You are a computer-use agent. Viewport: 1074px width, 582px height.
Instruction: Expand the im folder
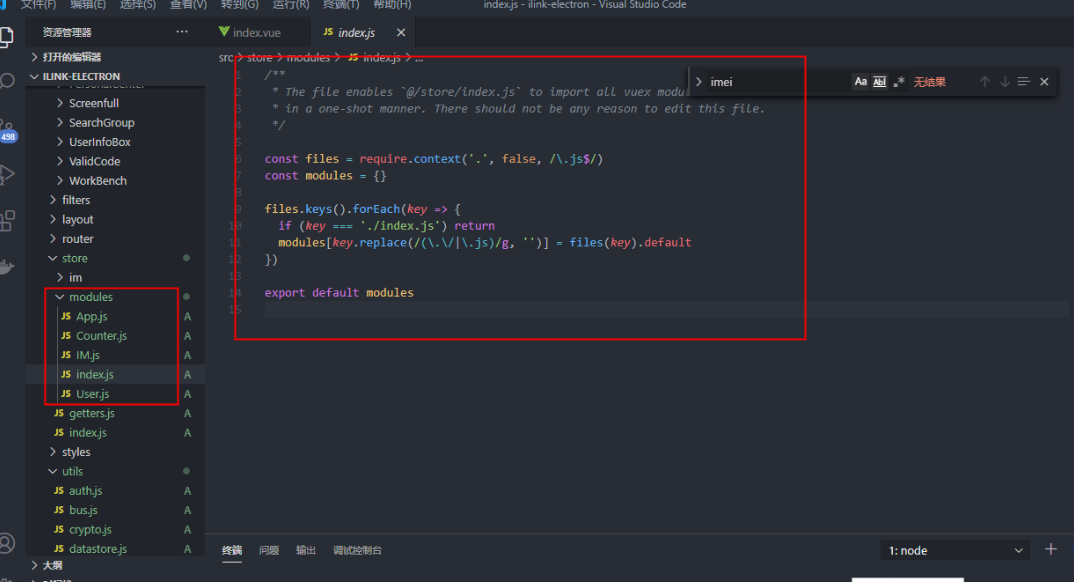point(115,277)
